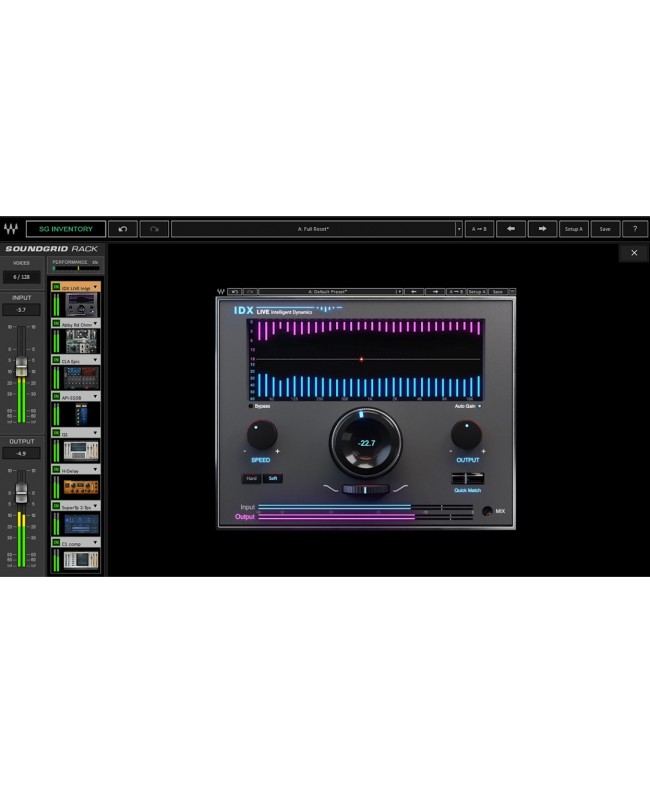The image size is (650, 794).
Task: Toggle the IN button on the Abby Rd Chmr slot
Action: pyautogui.click(x=56, y=323)
